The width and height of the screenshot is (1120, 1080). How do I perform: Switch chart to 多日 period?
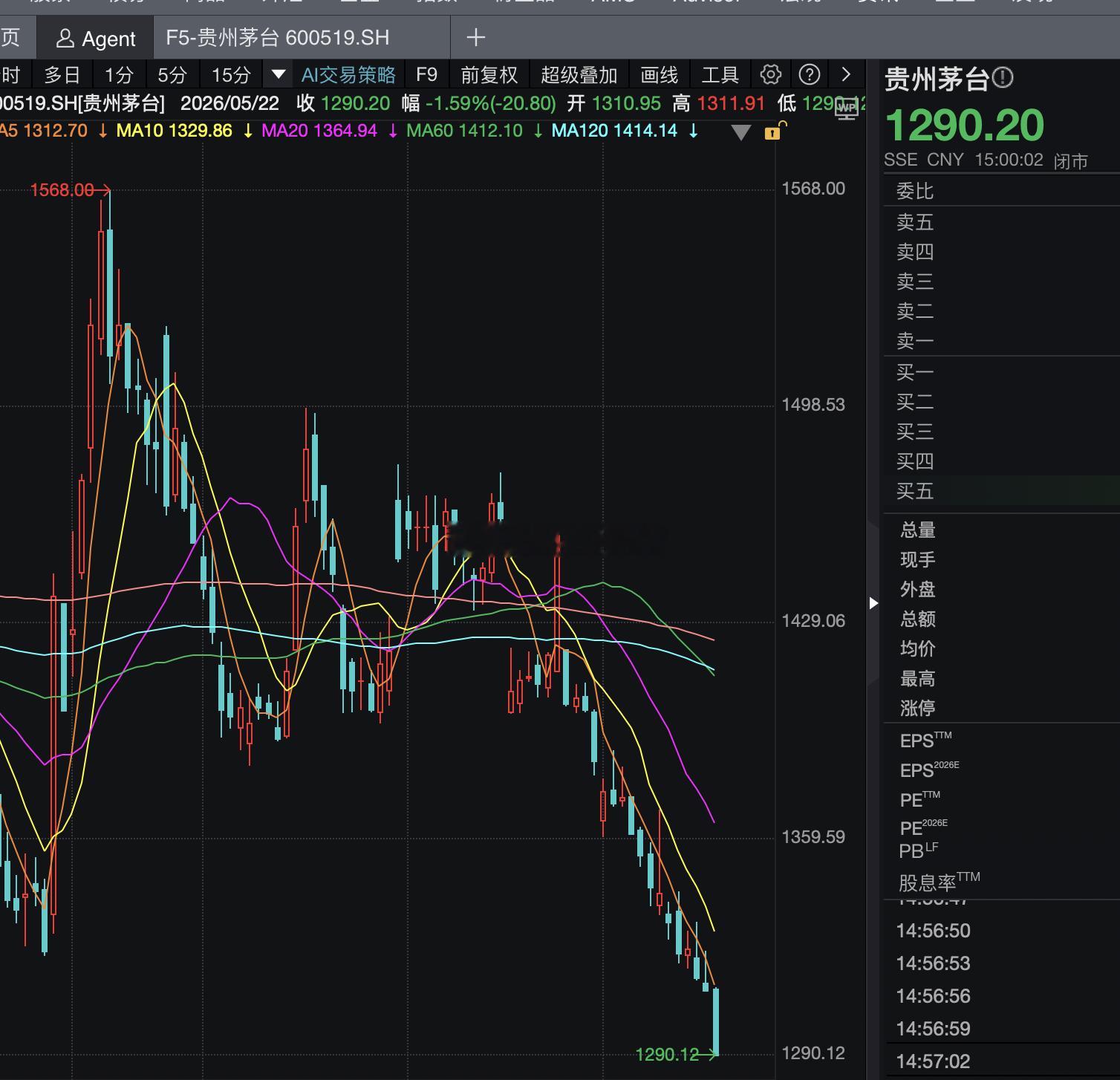coord(62,75)
